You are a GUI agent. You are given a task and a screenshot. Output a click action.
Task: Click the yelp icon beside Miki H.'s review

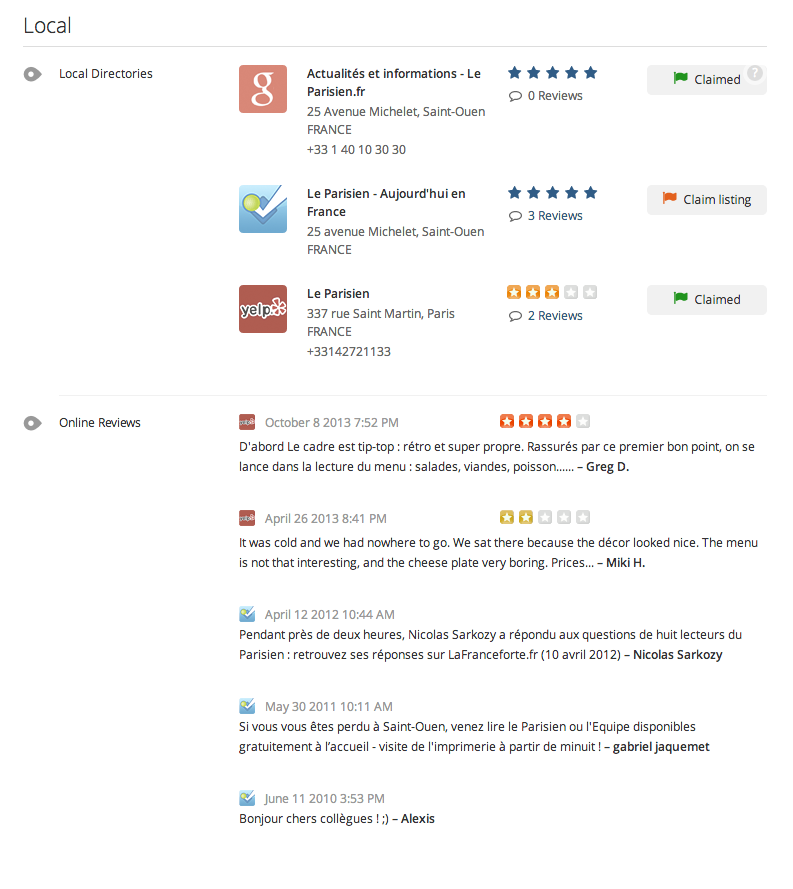[247, 518]
